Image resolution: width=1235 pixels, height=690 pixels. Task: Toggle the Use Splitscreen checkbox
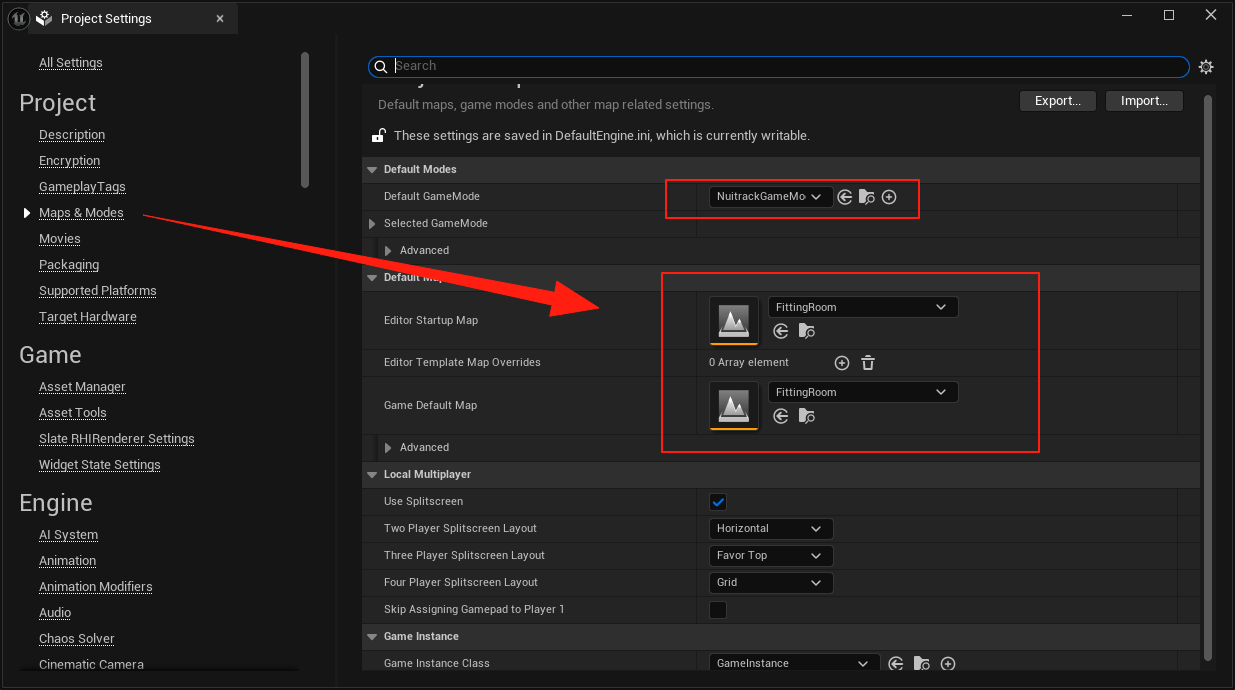click(718, 501)
